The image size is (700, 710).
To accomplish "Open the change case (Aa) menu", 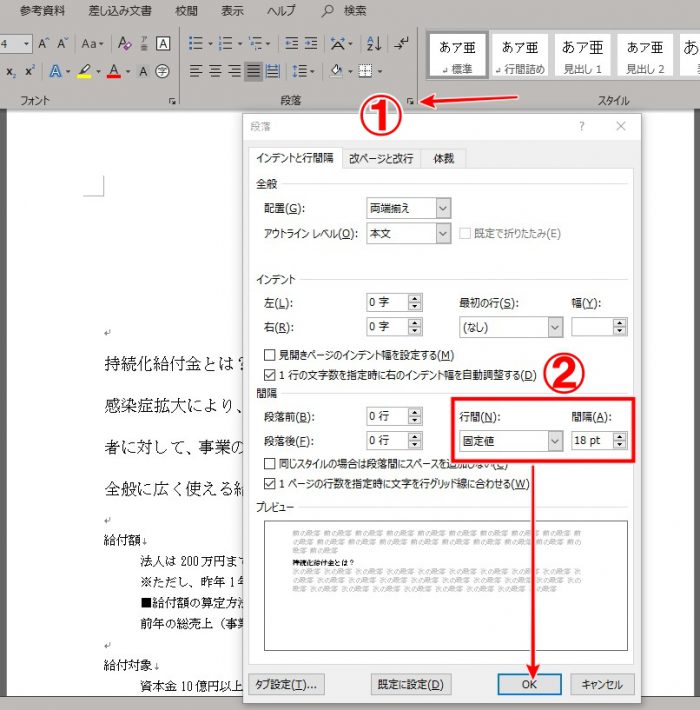I will point(92,43).
